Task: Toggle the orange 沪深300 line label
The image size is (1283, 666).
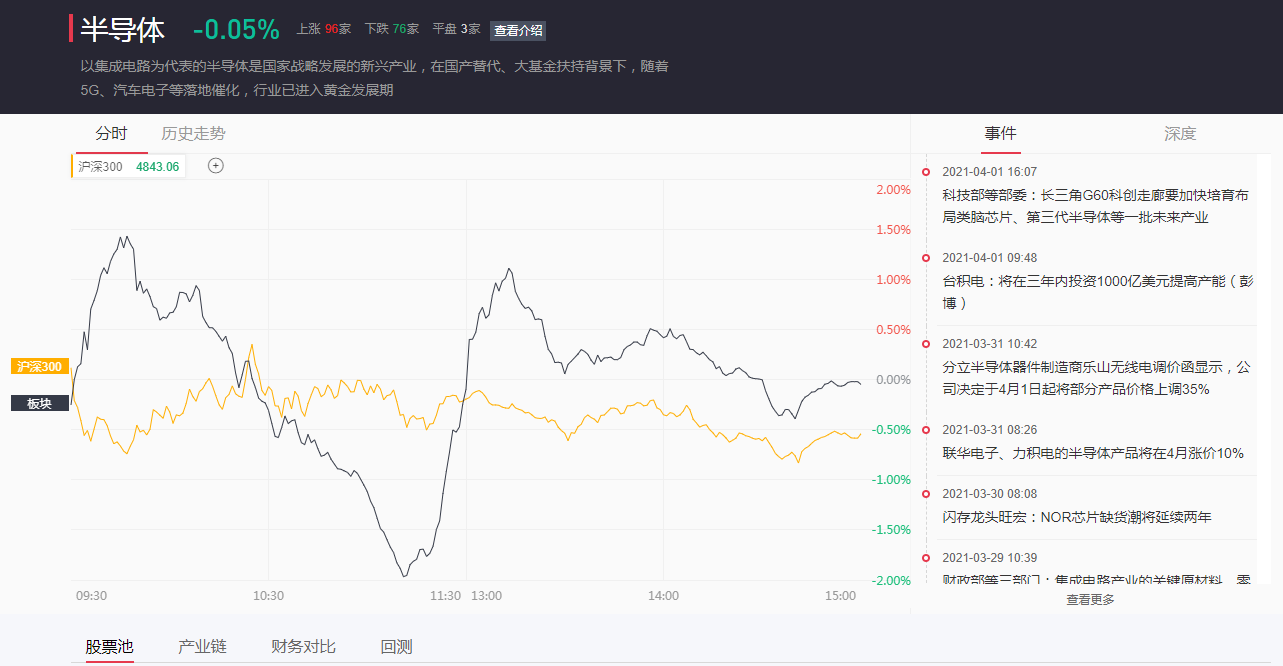Action: pos(40,367)
